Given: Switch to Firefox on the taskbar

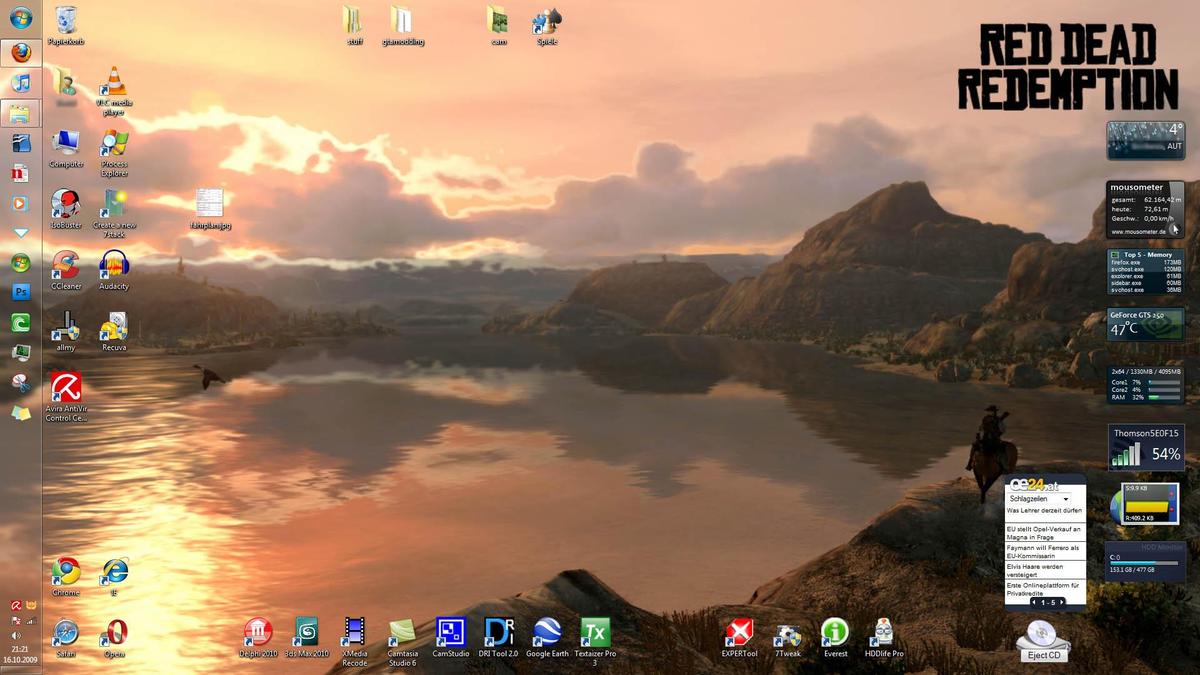Looking at the screenshot, I should (21, 53).
